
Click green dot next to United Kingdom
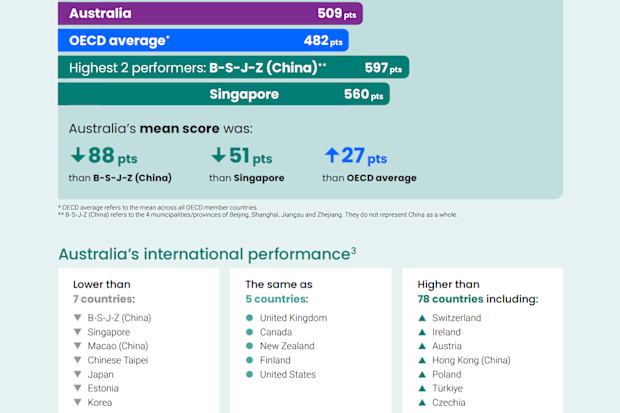point(250,318)
